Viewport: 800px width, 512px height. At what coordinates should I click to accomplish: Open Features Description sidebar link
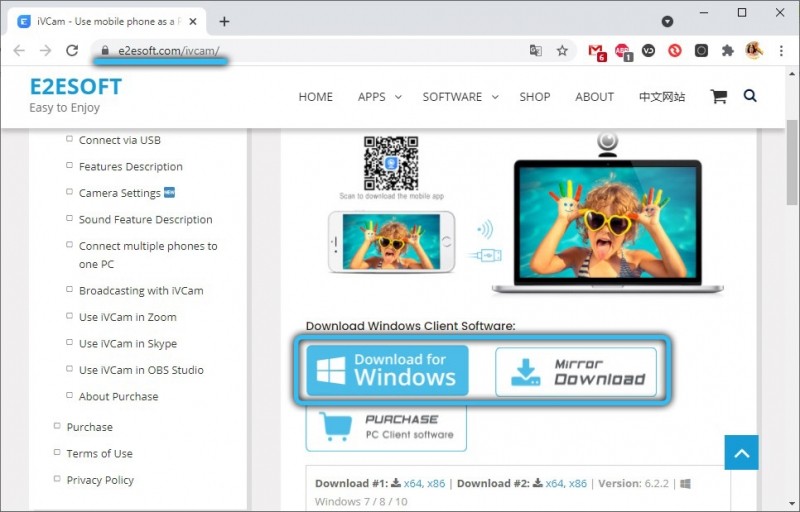point(131,167)
